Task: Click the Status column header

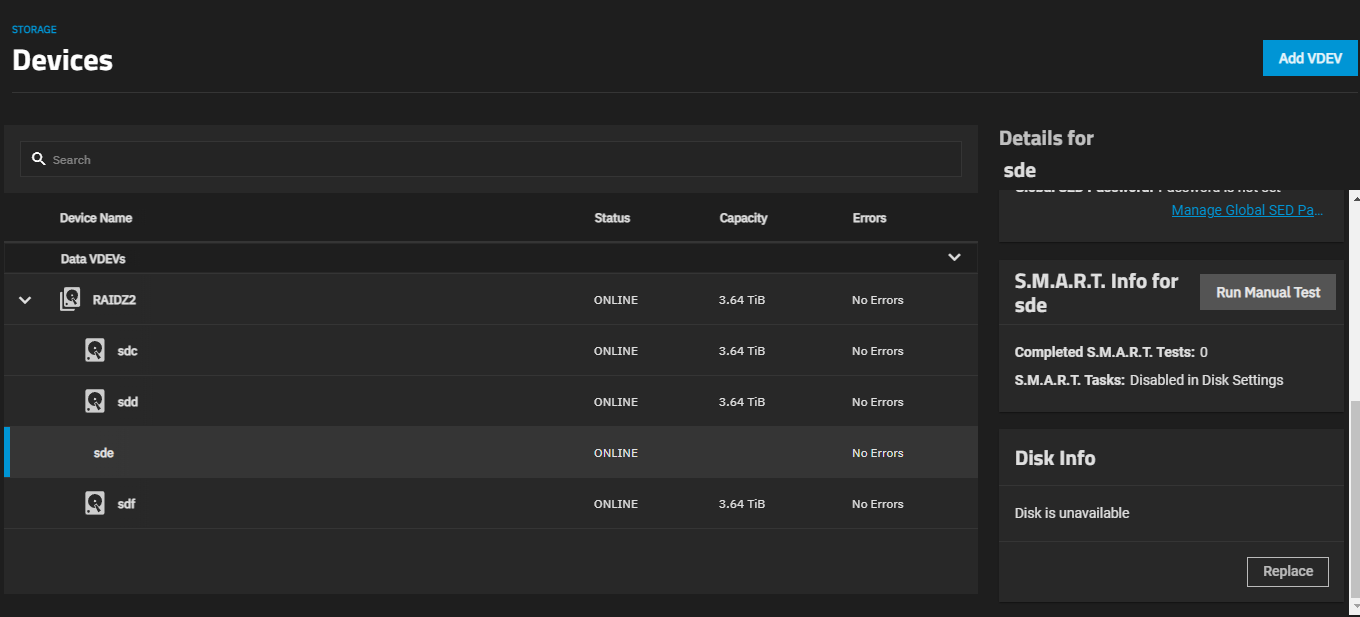Action: [612, 218]
